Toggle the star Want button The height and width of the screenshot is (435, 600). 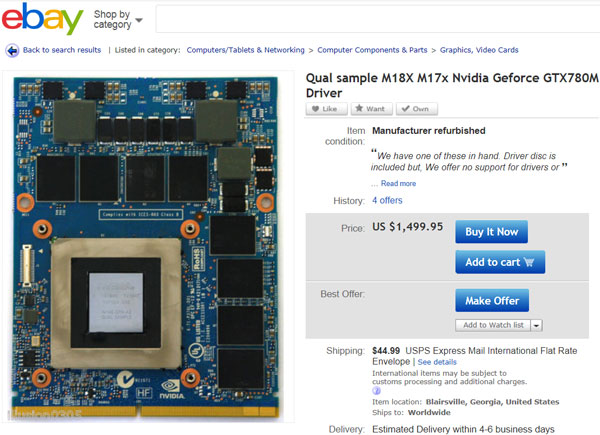point(372,109)
